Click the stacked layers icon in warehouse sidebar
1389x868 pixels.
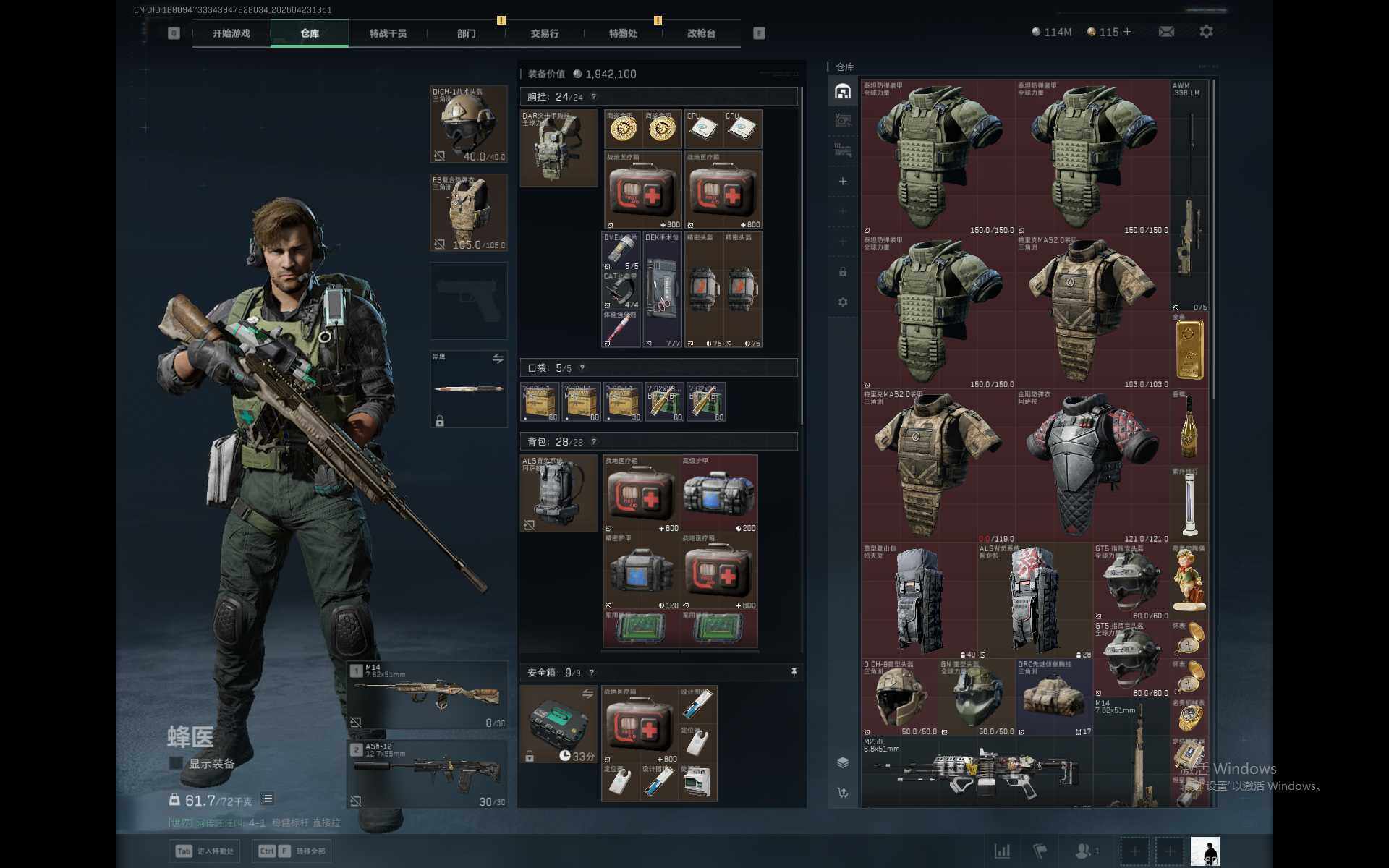click(x=843, y=762)
